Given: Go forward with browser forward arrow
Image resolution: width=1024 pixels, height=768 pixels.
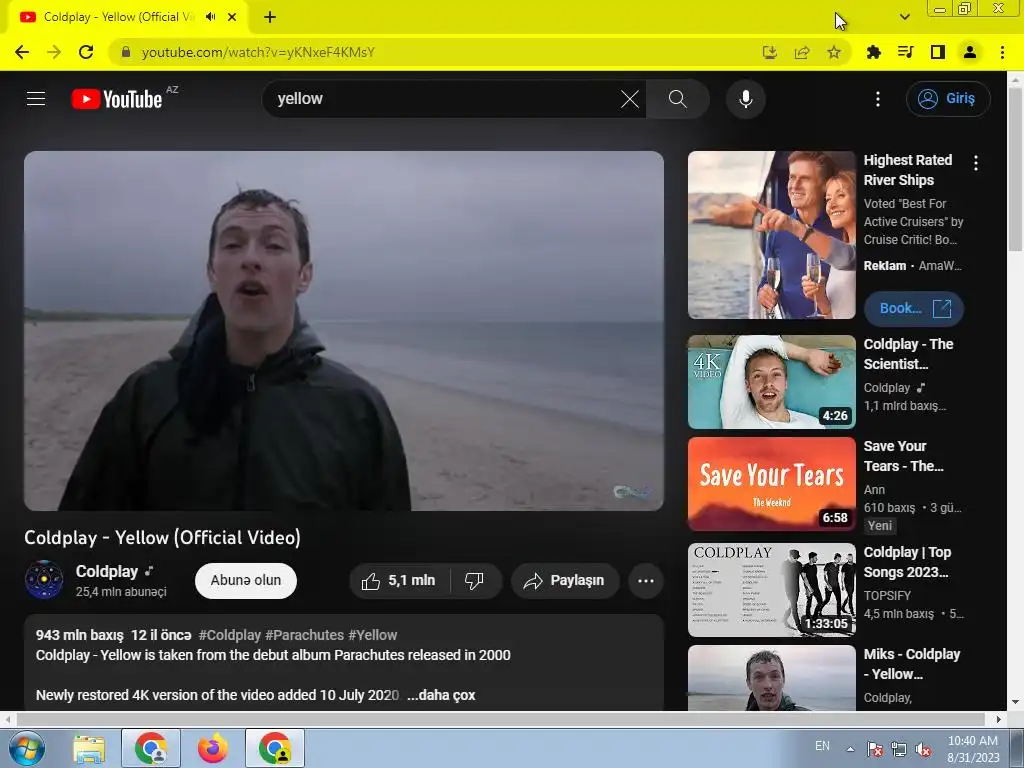Looking at the screenshot, I should (x=54, y=52).
